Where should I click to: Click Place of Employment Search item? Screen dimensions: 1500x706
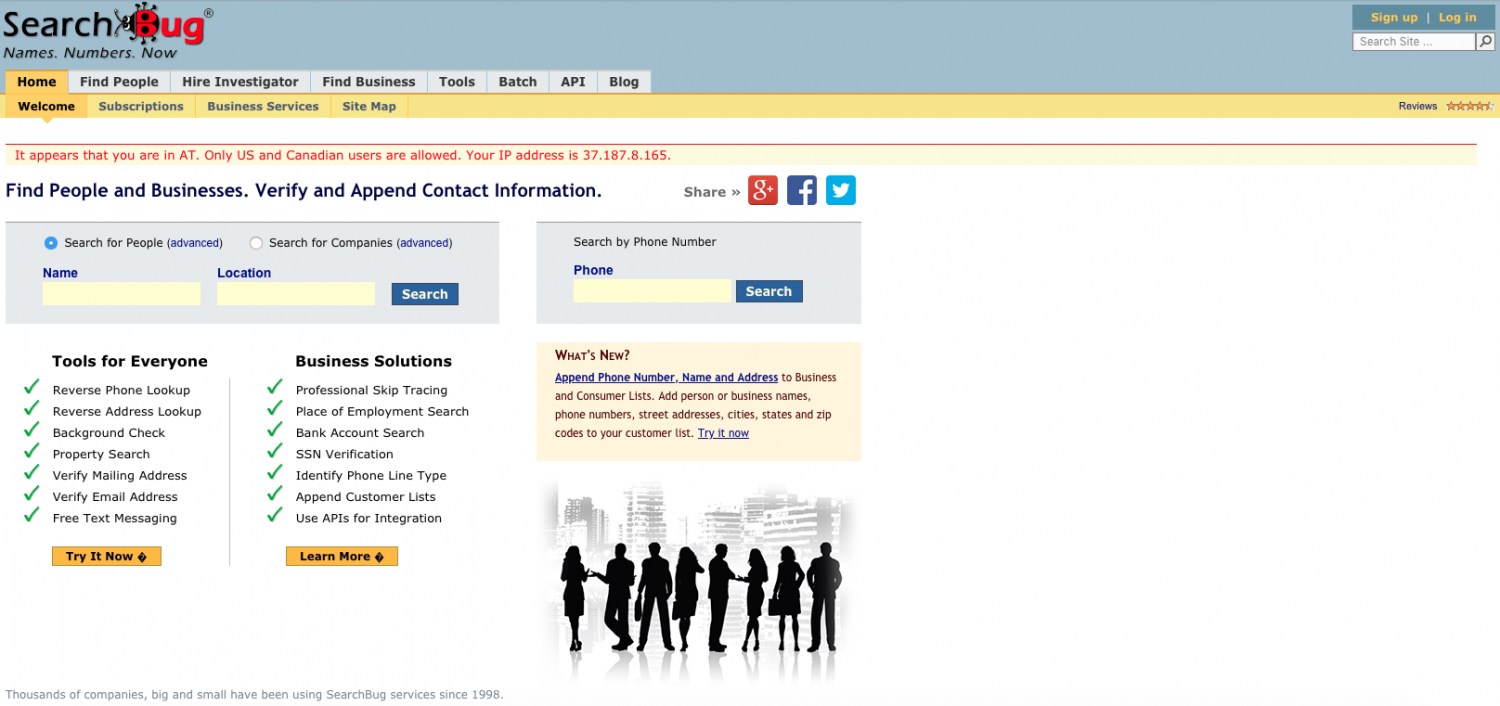[382, 411]
